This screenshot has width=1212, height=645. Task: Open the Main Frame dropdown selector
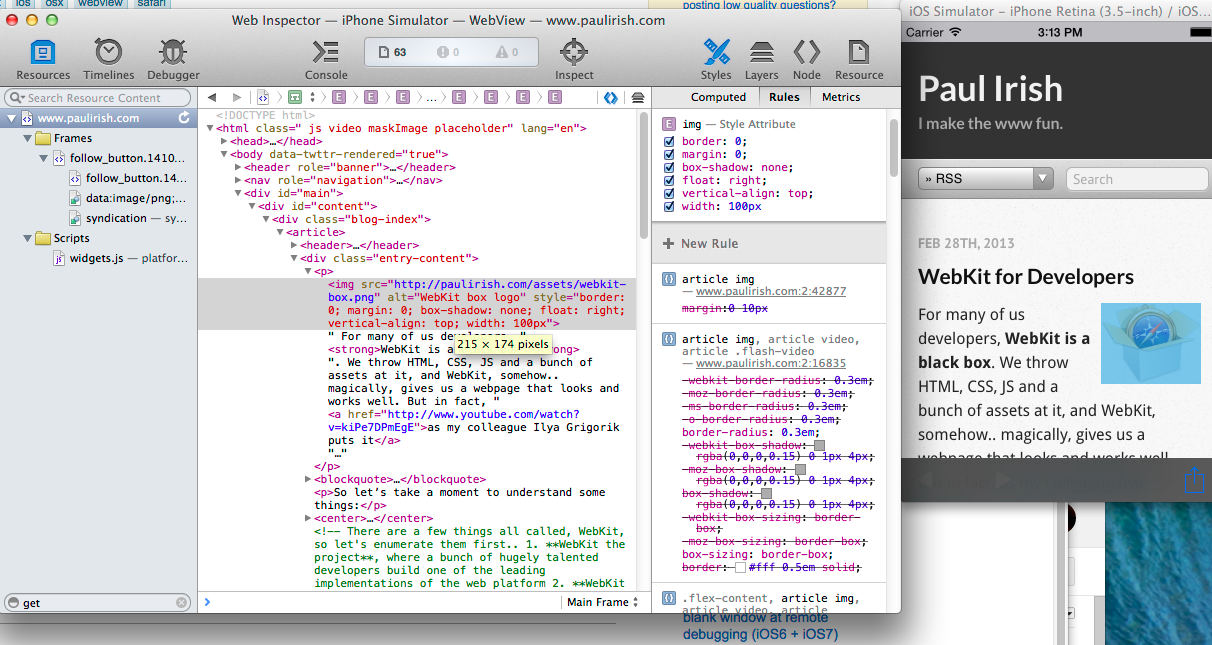click(598, 602)
